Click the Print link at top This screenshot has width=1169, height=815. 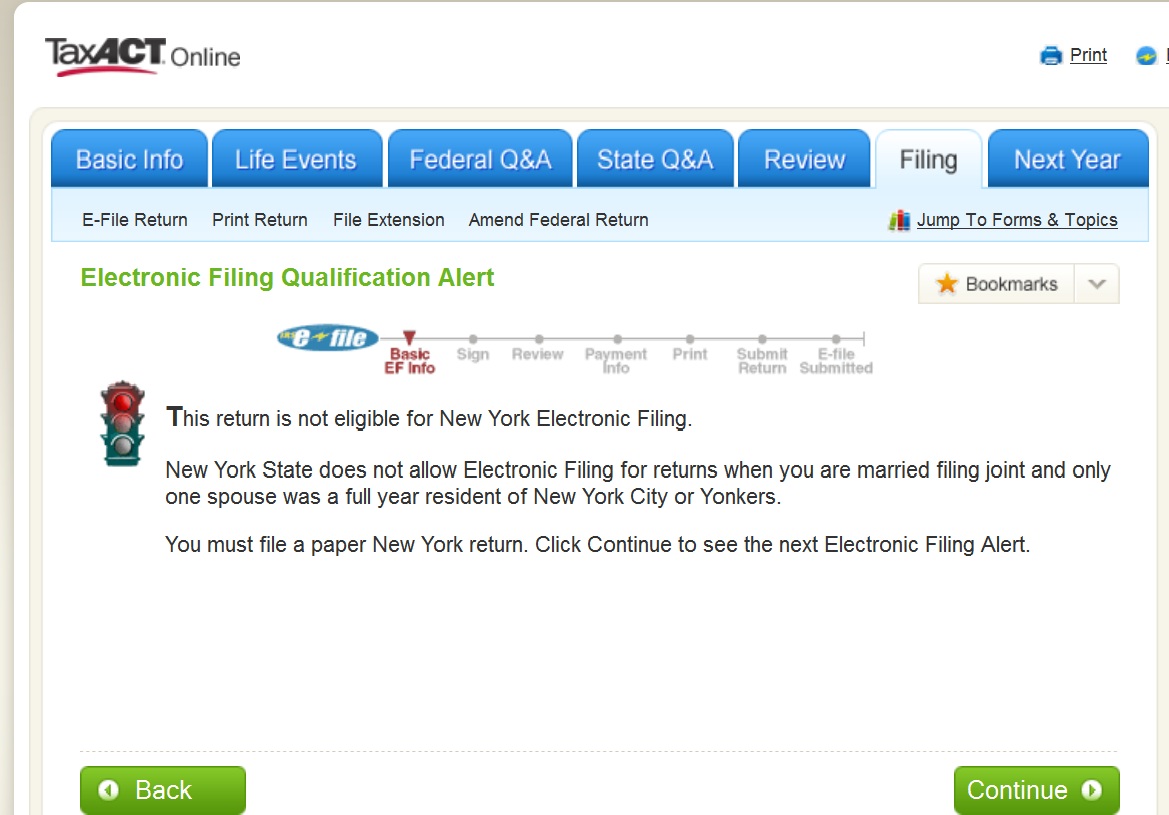click(1088, 55)
